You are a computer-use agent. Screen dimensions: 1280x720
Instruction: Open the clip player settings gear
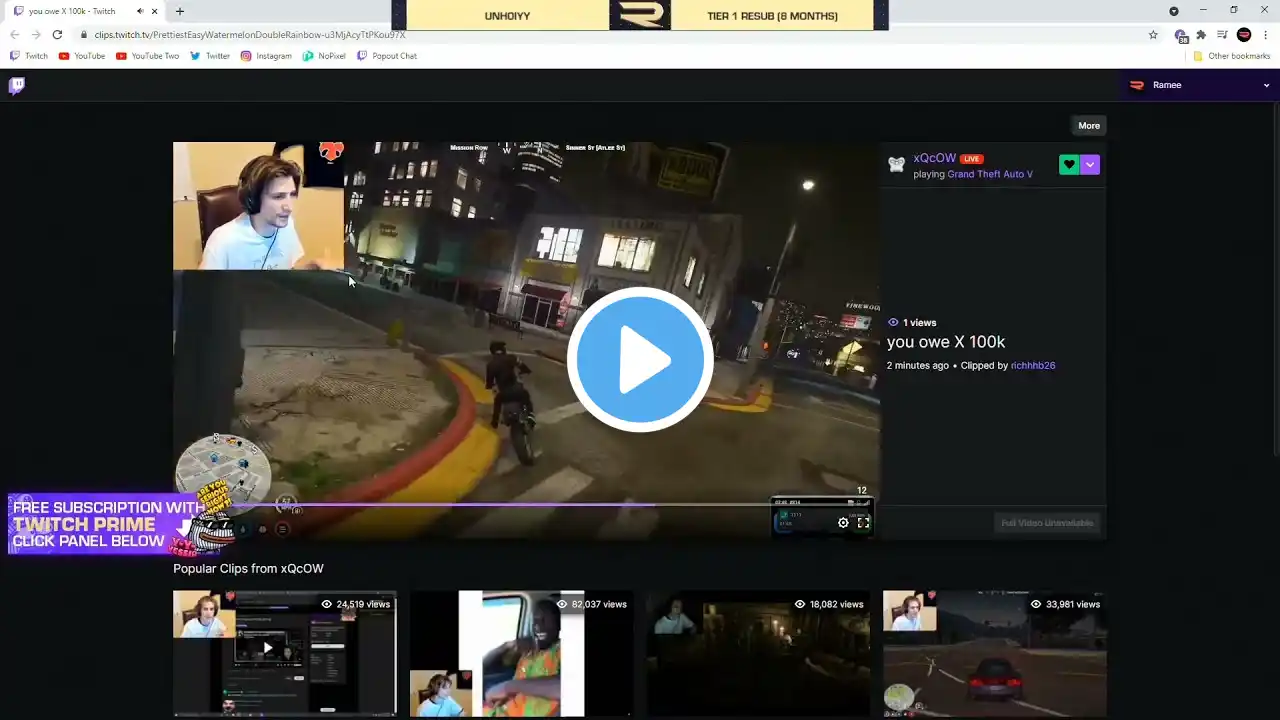click(843, 522)
